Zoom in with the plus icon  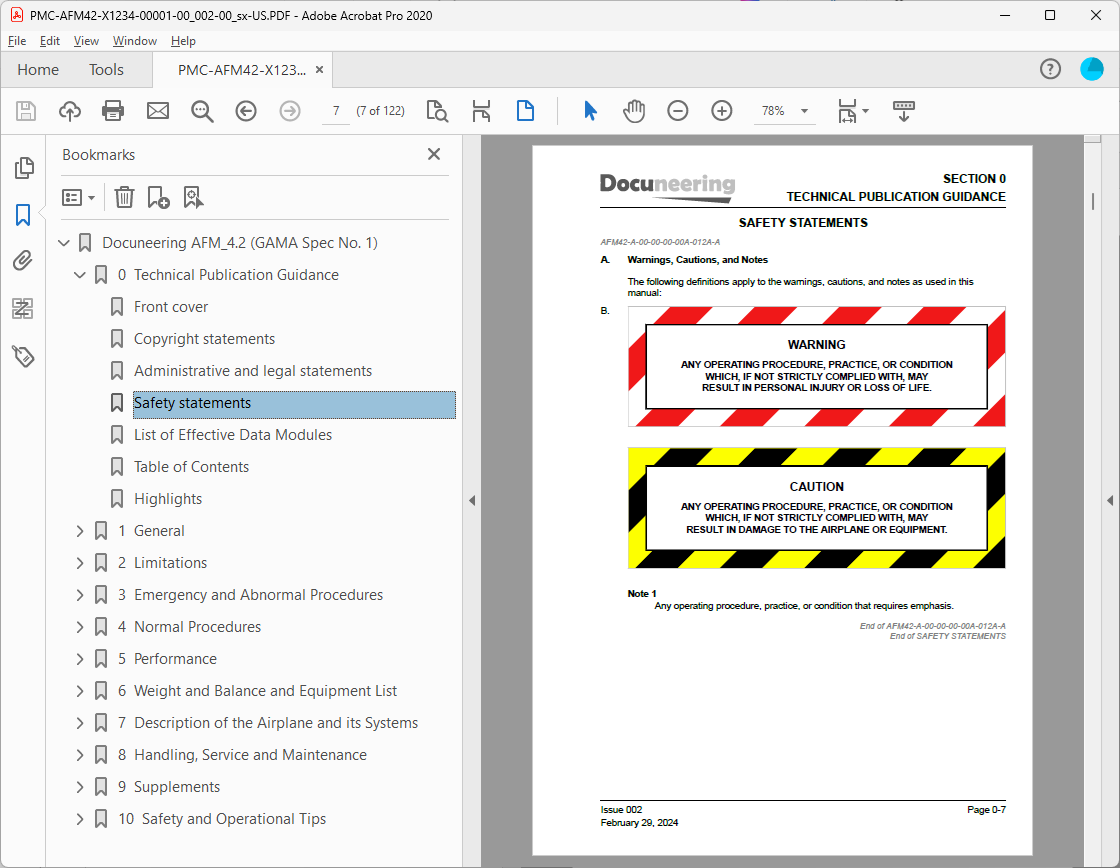coord(722,111)
